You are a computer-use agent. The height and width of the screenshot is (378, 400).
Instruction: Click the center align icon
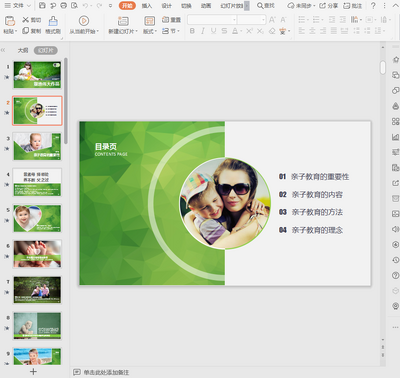312,31
